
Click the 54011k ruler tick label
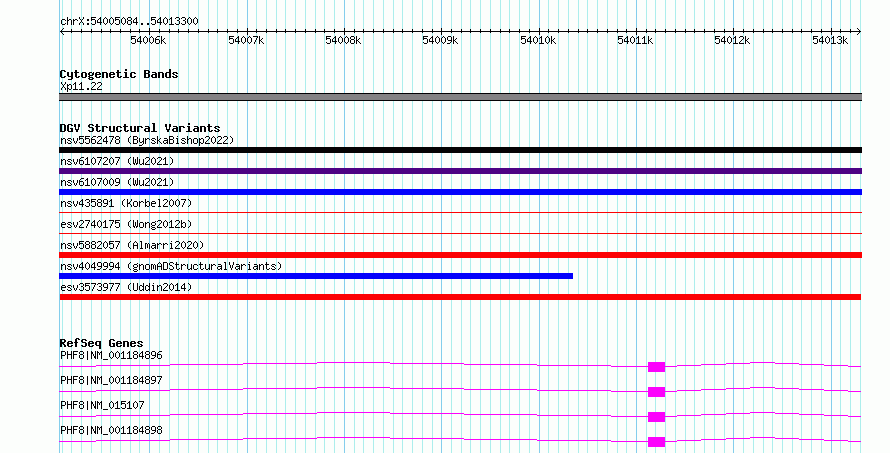tap(636, 40)
